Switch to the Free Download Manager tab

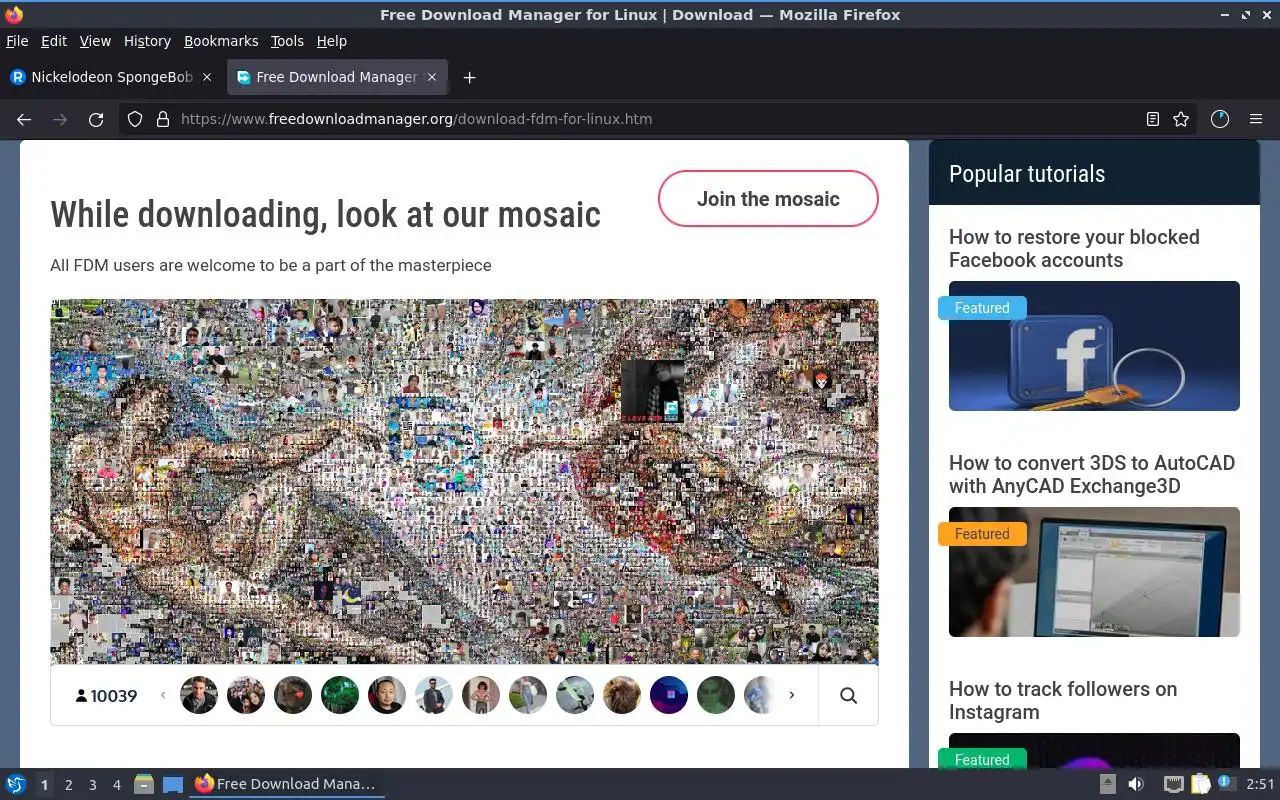click(x=337, y=77)
